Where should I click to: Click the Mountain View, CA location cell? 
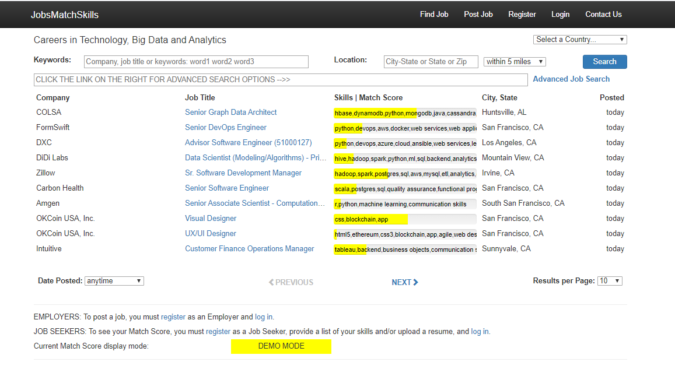513,158
